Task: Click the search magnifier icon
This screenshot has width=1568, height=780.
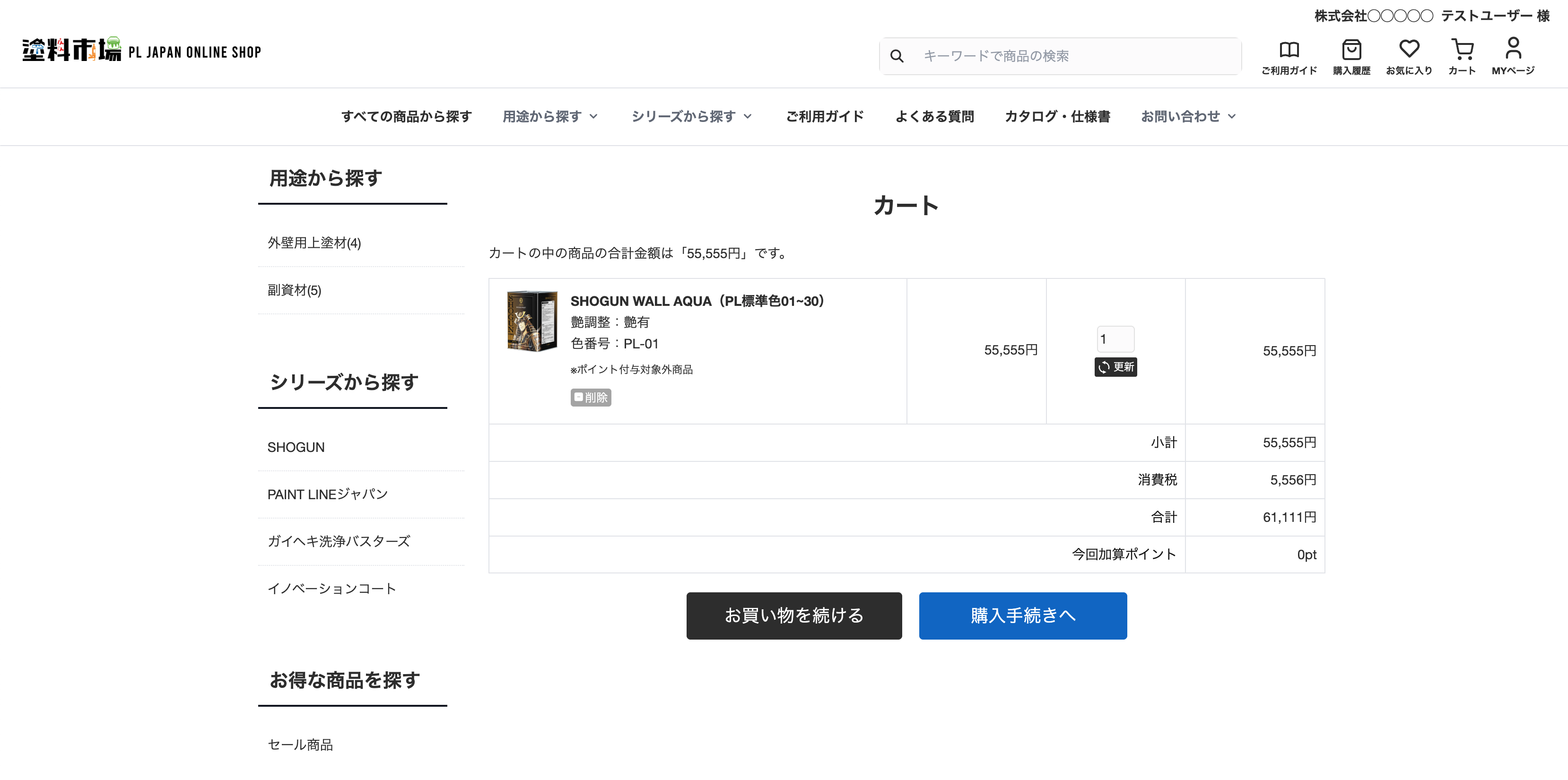Action: [897, 57]
